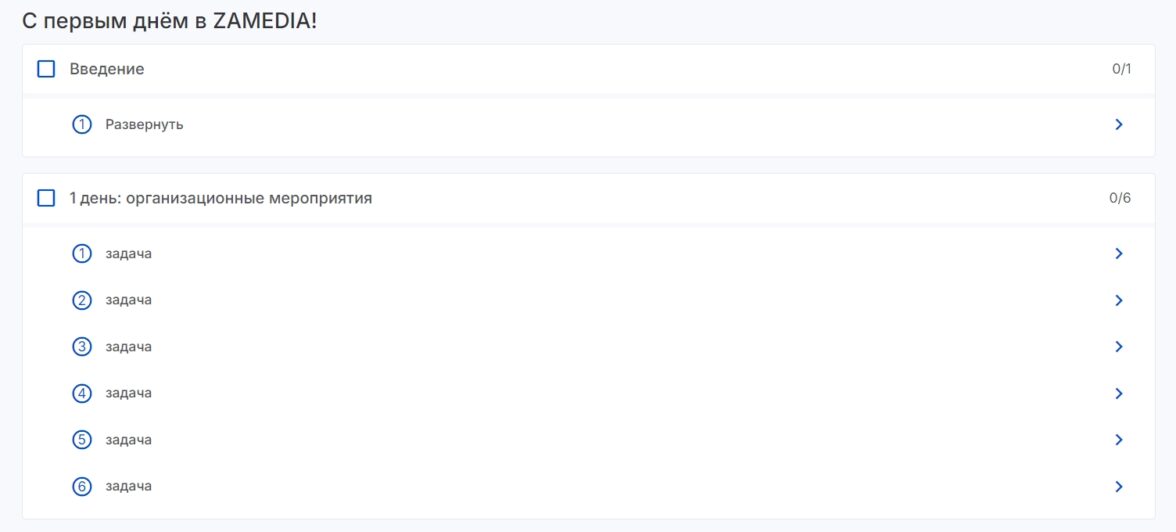The image size is (1176, 532).
Task: Expand chevron for задача number 4
Action: click(x=1119, y=393)
